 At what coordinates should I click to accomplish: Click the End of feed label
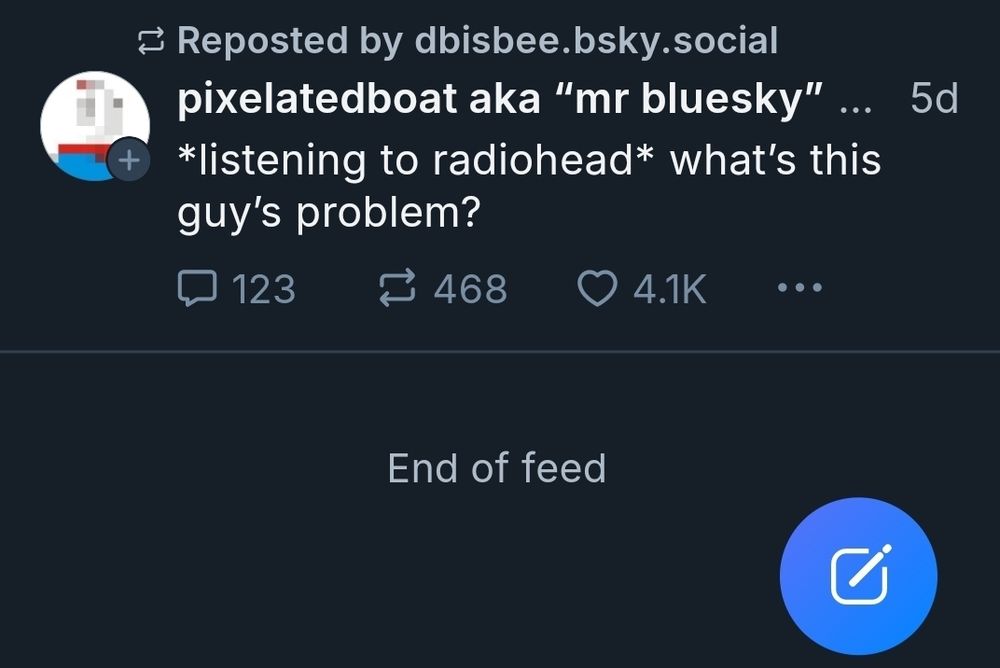tap(497, 468)
